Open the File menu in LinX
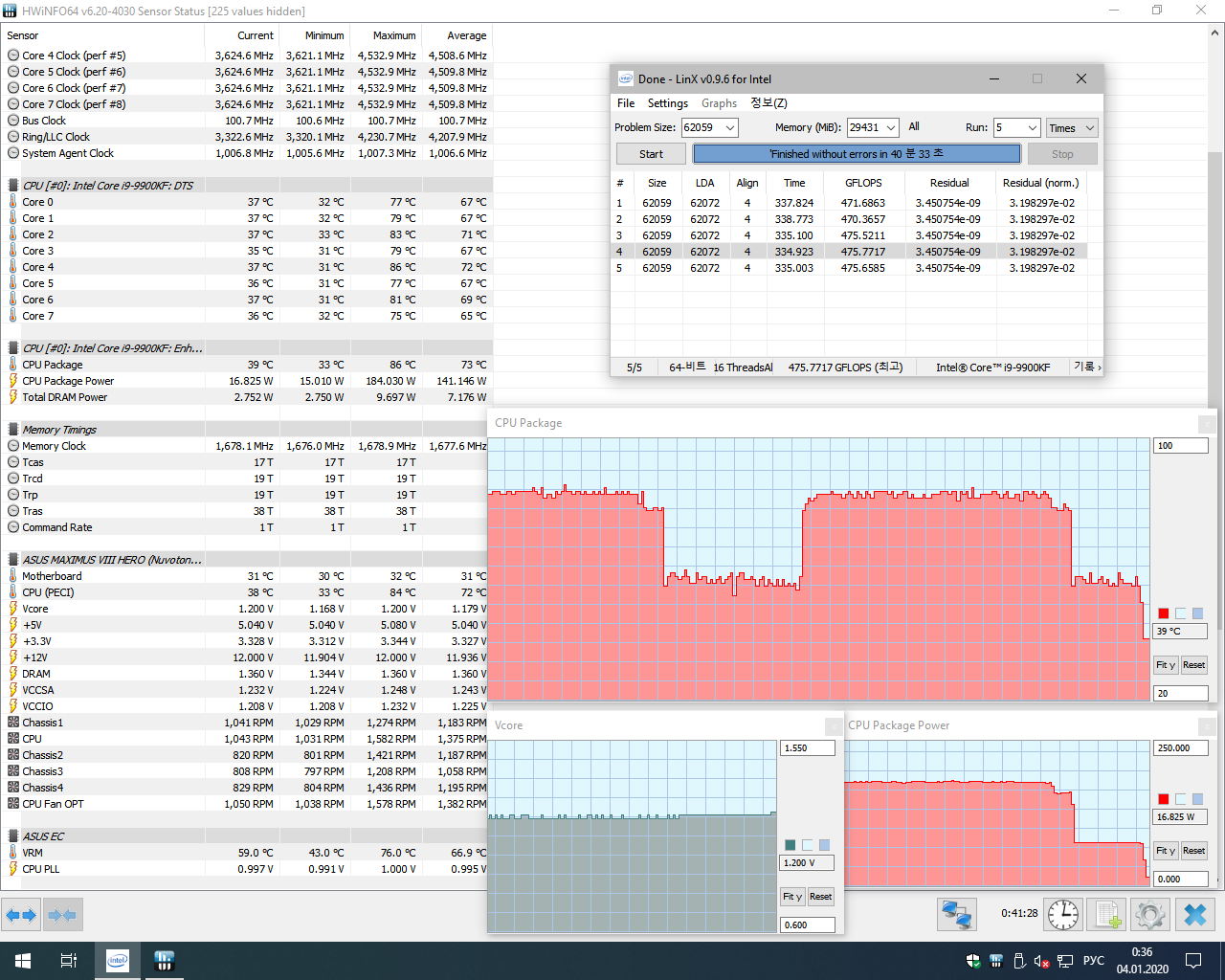This screenshot has height=980, width=1225. click(x=626, y=103)
